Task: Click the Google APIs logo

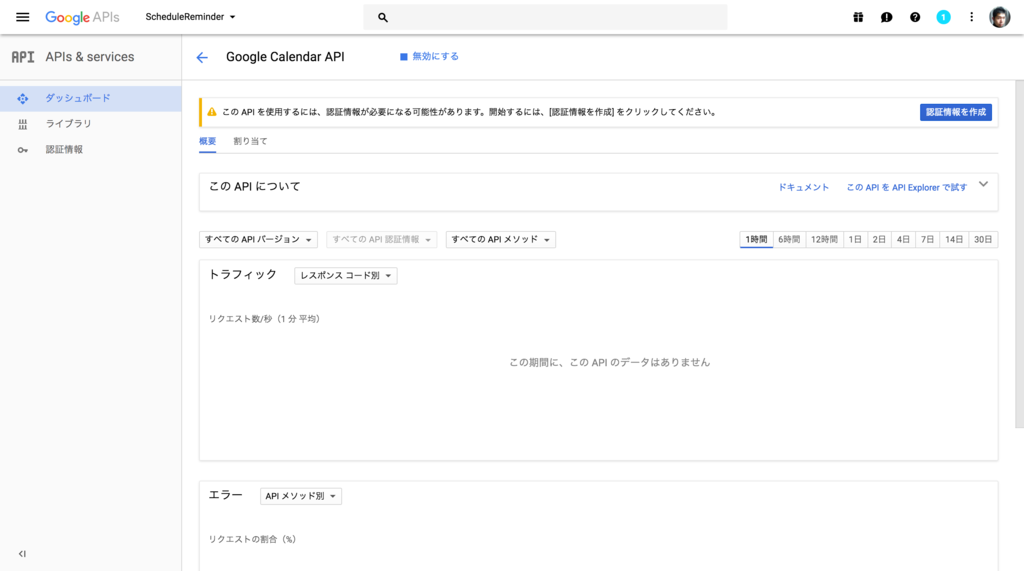Action: click(x=82, y=17)
